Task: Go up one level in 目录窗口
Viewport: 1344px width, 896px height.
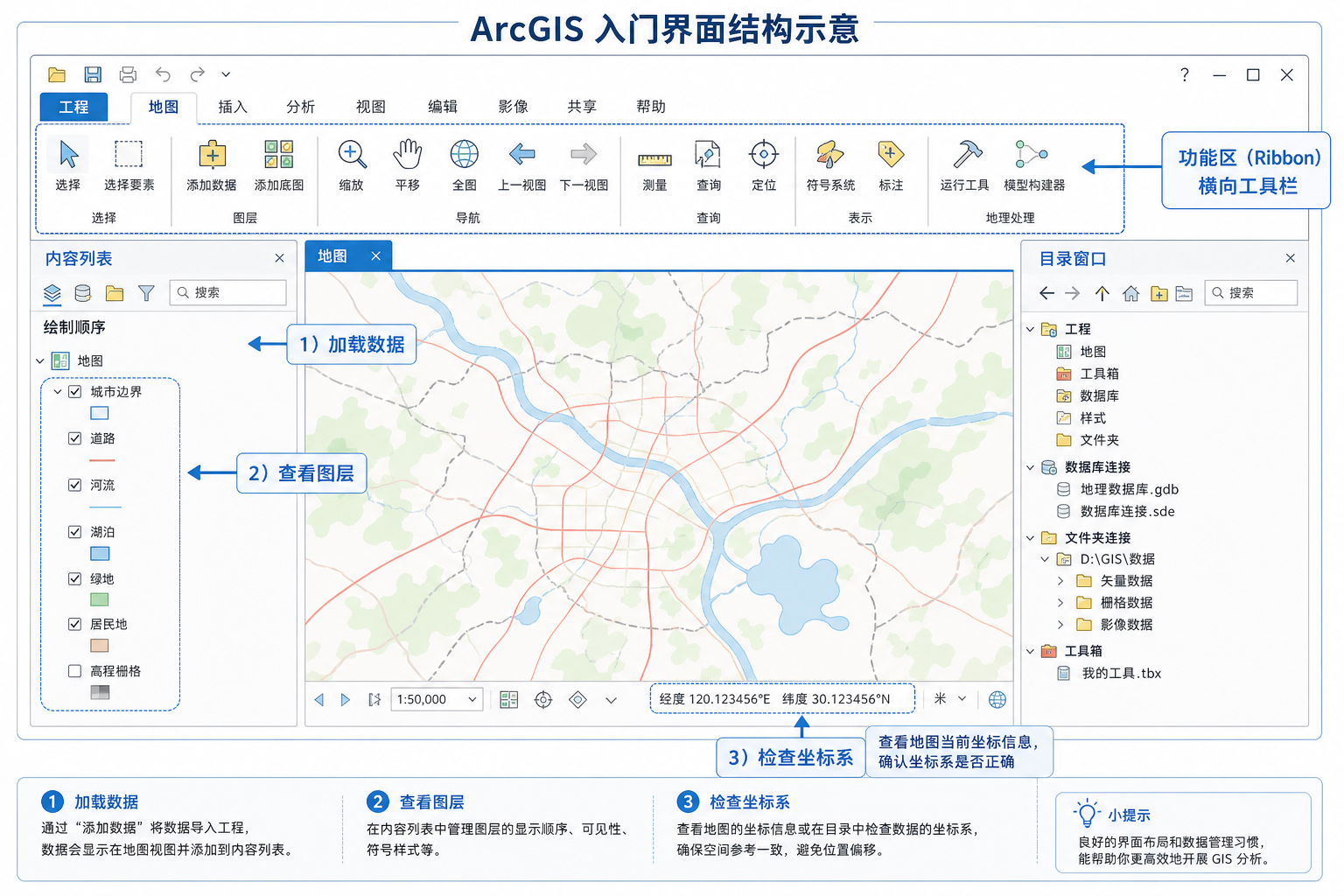Action: tap(1102, 293)
